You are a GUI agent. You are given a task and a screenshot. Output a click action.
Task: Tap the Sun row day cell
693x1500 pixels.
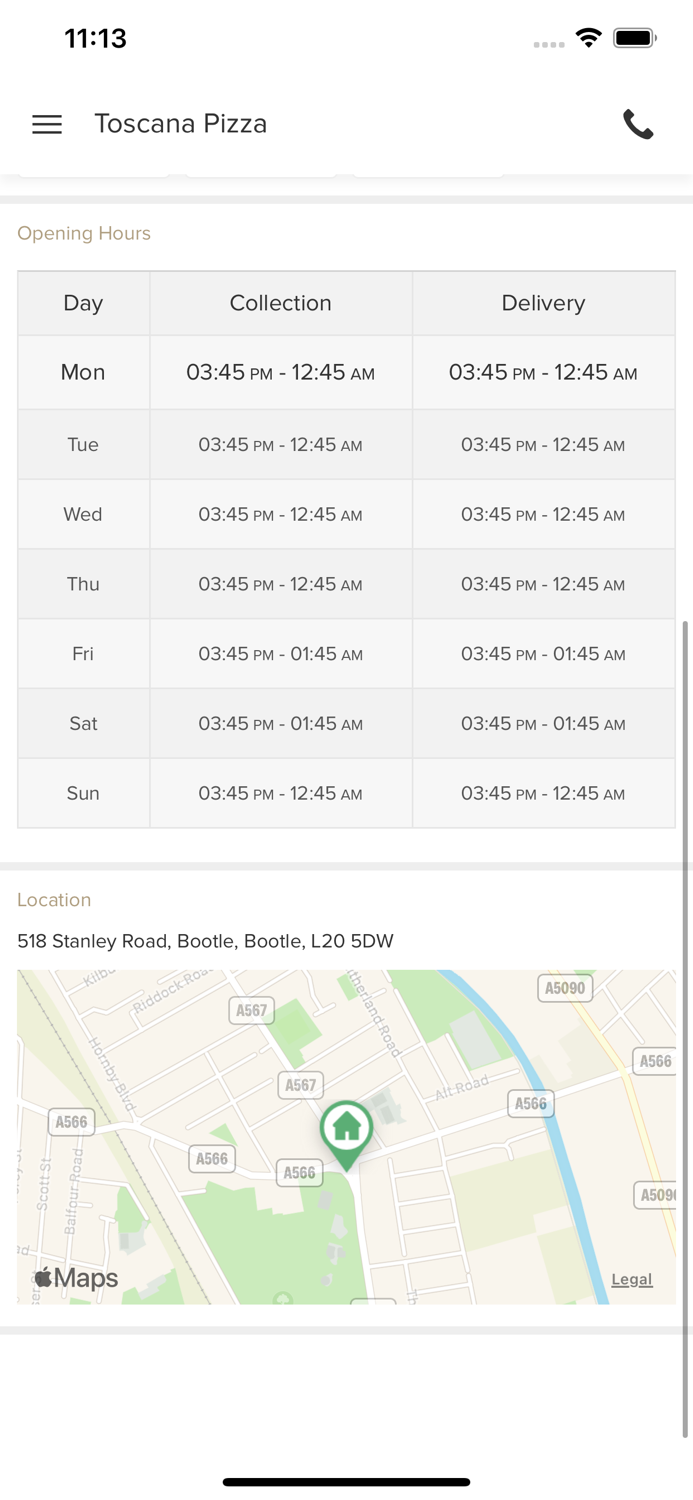pyautogui.click(x=83, y=793)
